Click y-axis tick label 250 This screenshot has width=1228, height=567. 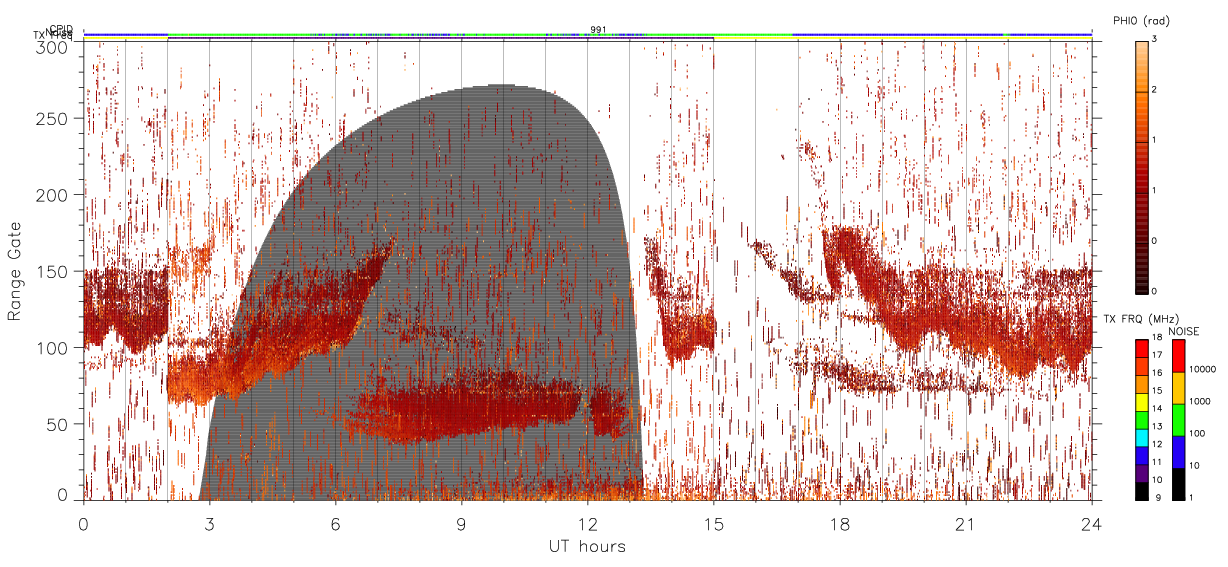(50, 119)
